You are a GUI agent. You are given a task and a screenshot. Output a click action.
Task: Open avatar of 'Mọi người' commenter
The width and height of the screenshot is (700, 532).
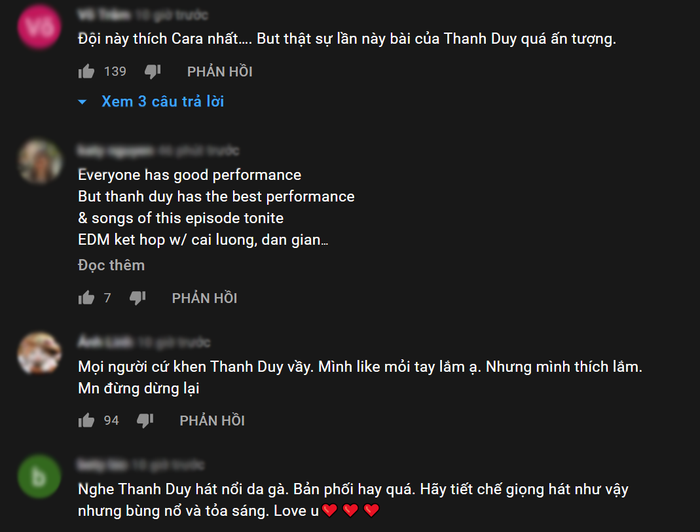coord(39,351)
